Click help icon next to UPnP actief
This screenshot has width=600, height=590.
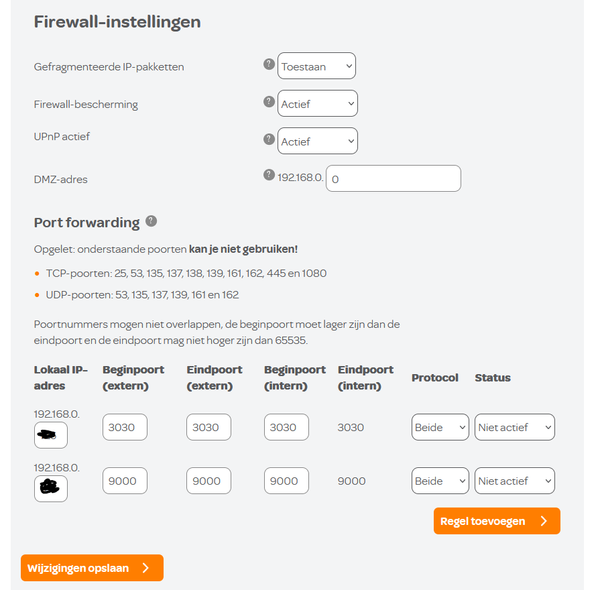click(268, 139)
